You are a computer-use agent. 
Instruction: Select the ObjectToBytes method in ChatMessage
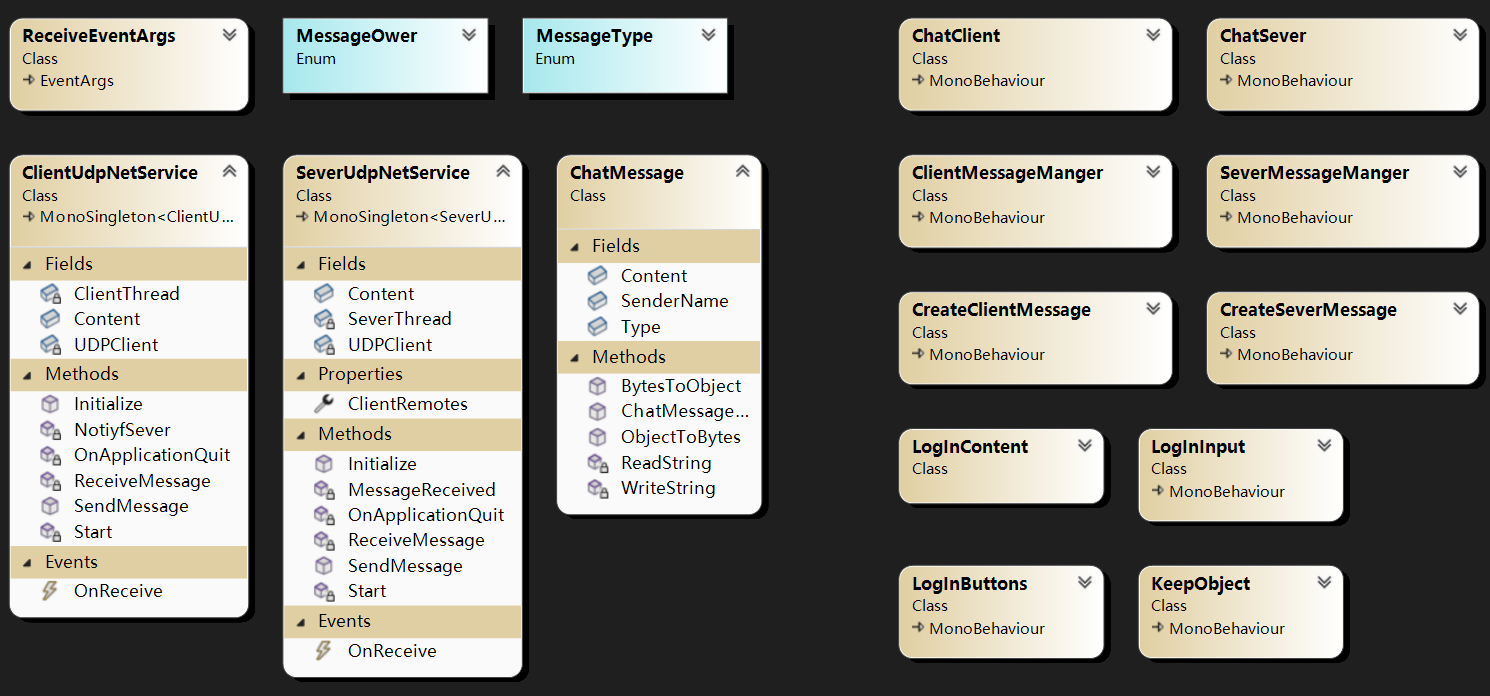pyautogui.click(x=680, y=437)
